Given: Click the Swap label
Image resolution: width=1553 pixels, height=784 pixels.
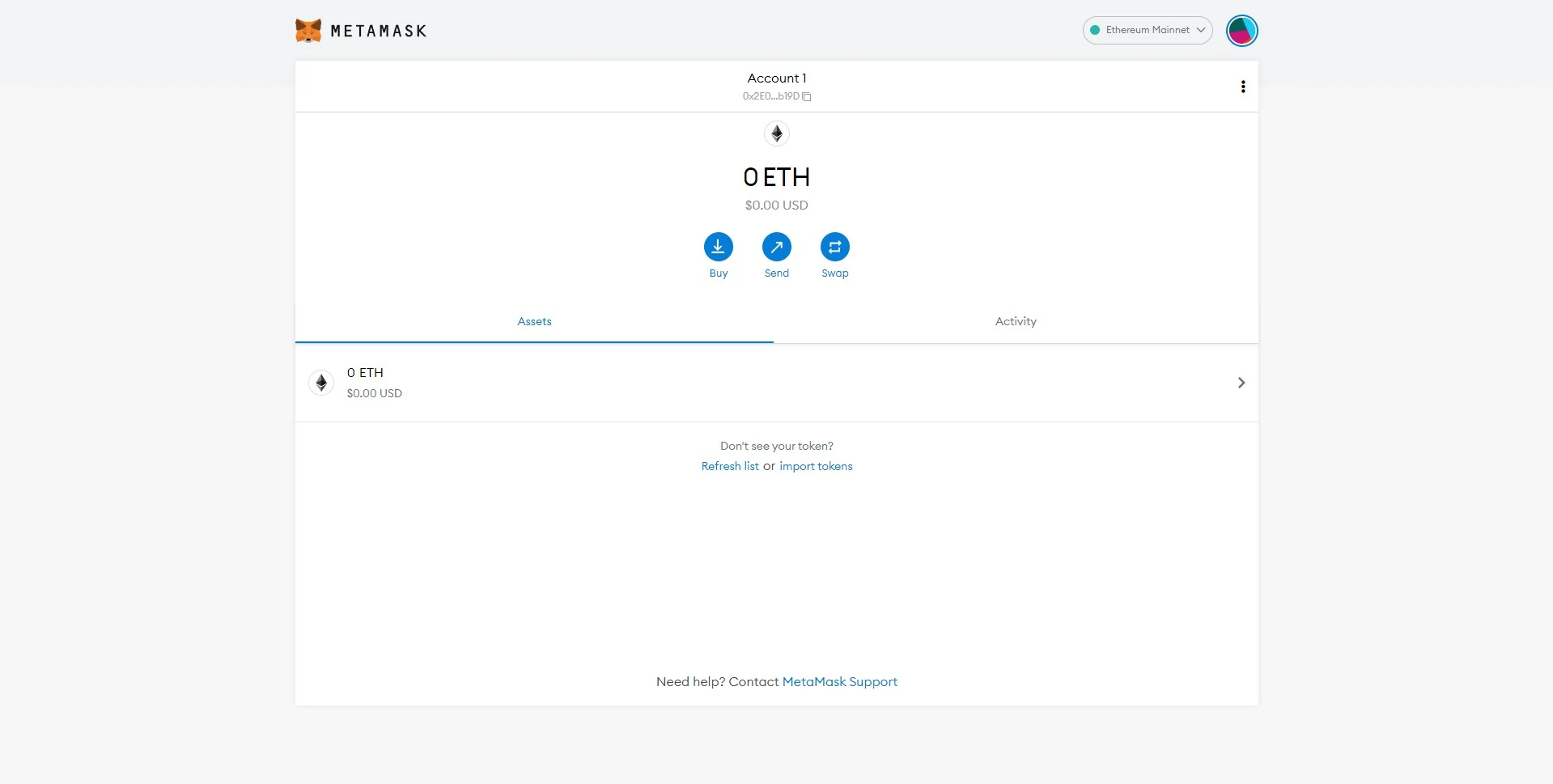Looking at the screenshot, I should pos(835,273).
